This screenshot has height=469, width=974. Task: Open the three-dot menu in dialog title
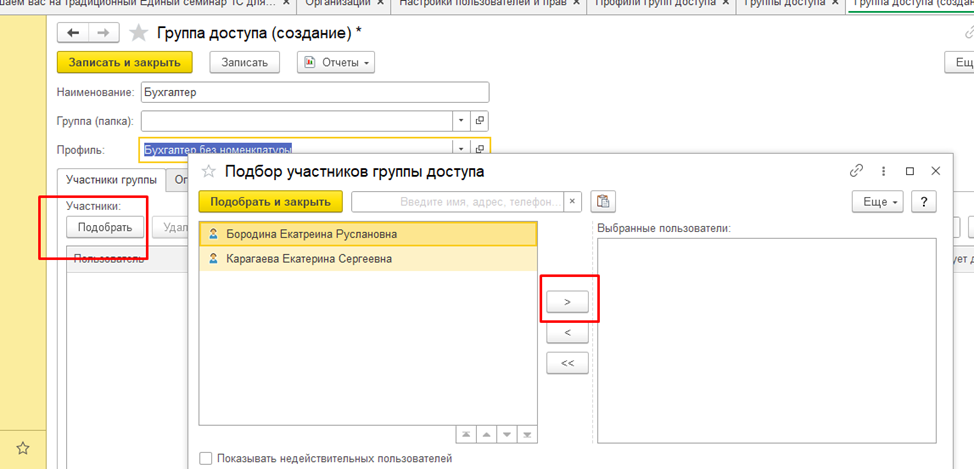883,171
